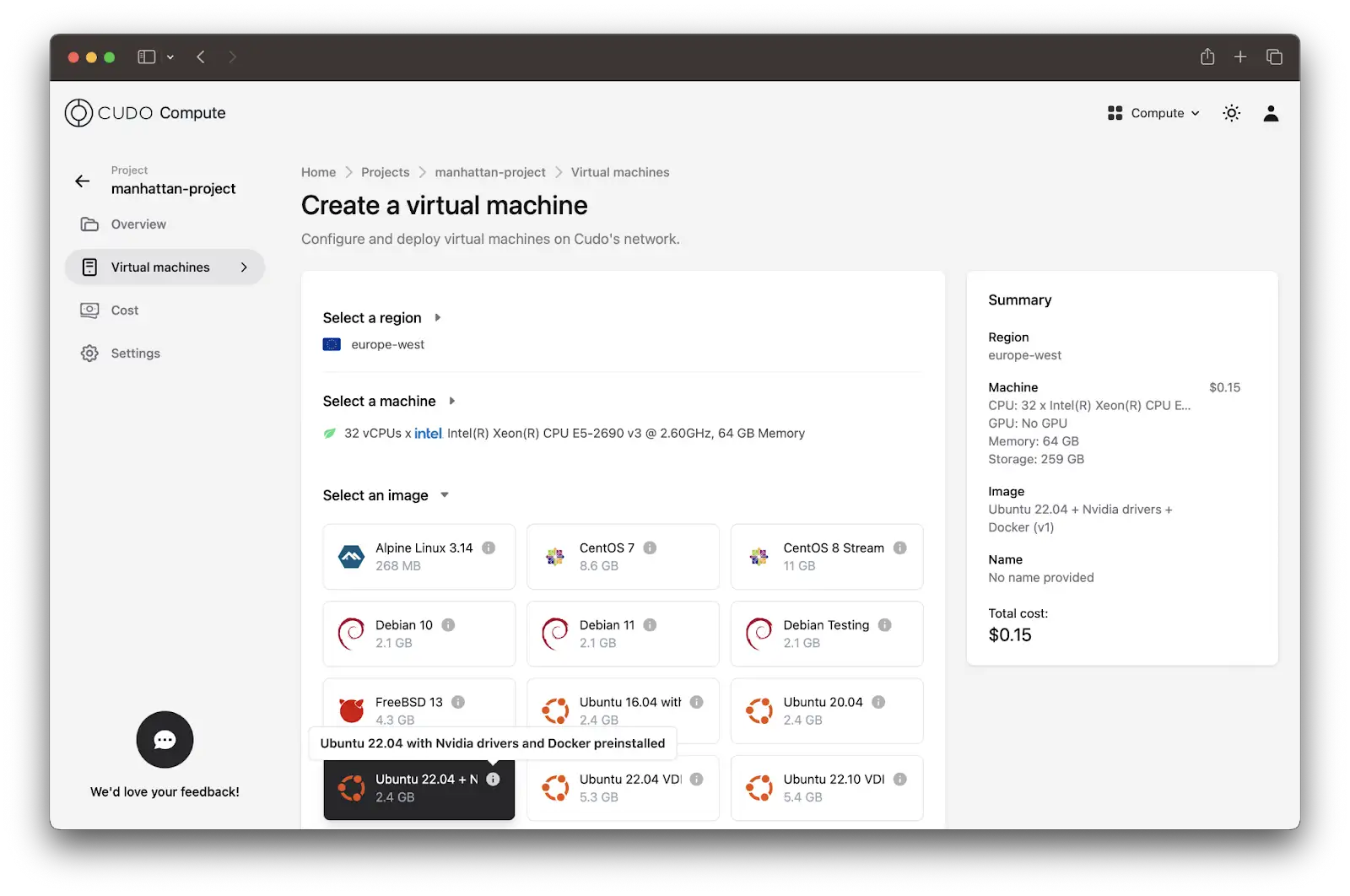Open the Virtual machines sidebar item
Image resolution: width=1350 pixels, height=896 pixels.
coord(165,267)
